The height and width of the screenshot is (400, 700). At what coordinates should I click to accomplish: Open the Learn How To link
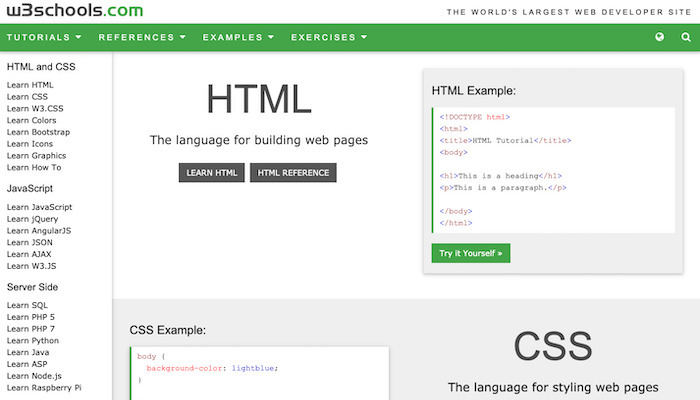click(34, 167)
